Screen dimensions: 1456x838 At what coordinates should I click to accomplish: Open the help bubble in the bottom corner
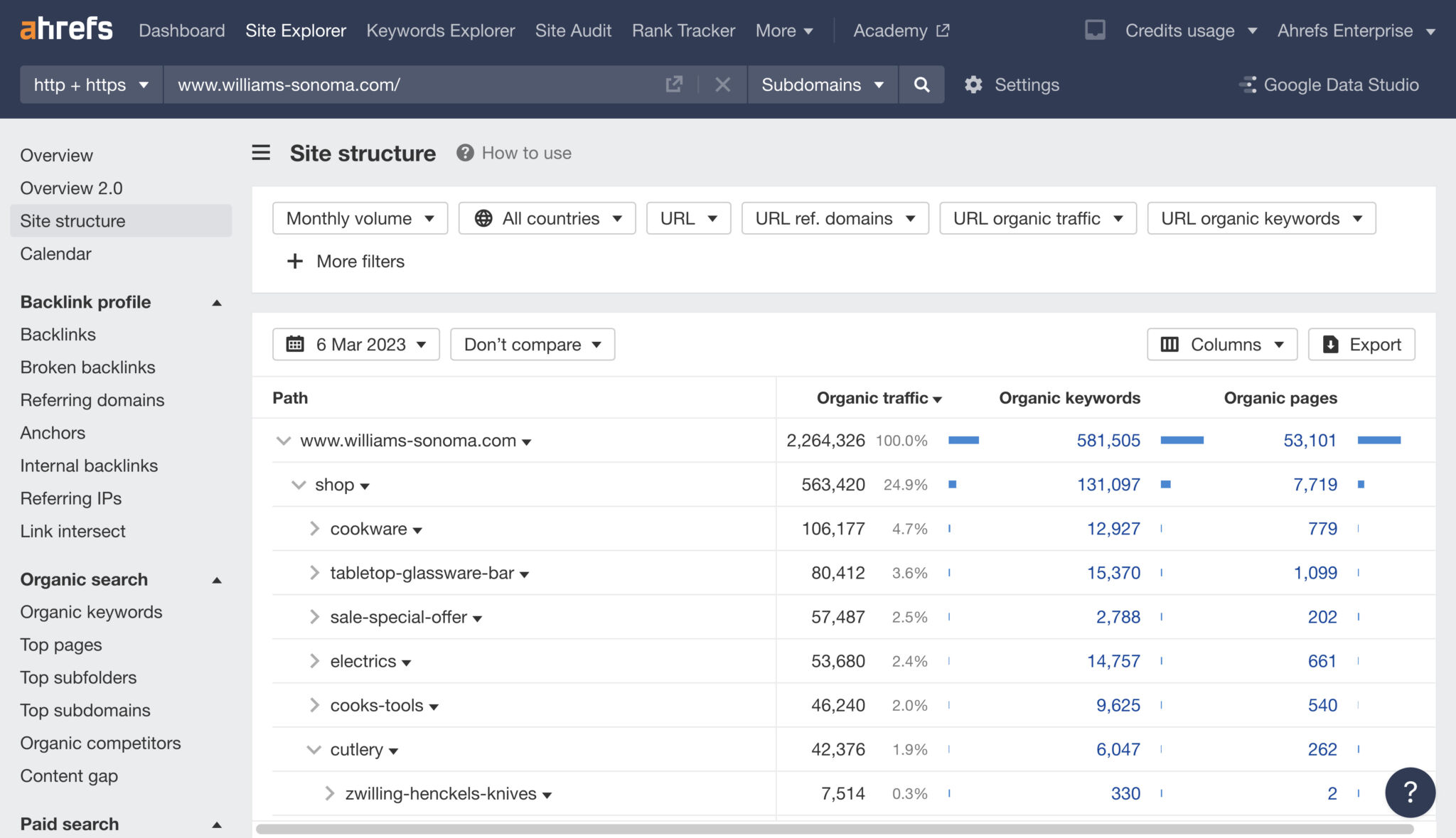[x=1410, y=792]
